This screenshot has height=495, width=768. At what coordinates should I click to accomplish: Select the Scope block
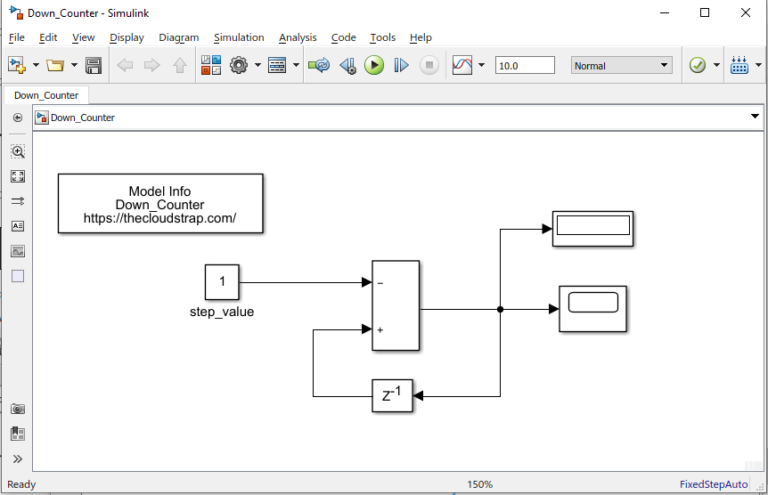(593, 309)
